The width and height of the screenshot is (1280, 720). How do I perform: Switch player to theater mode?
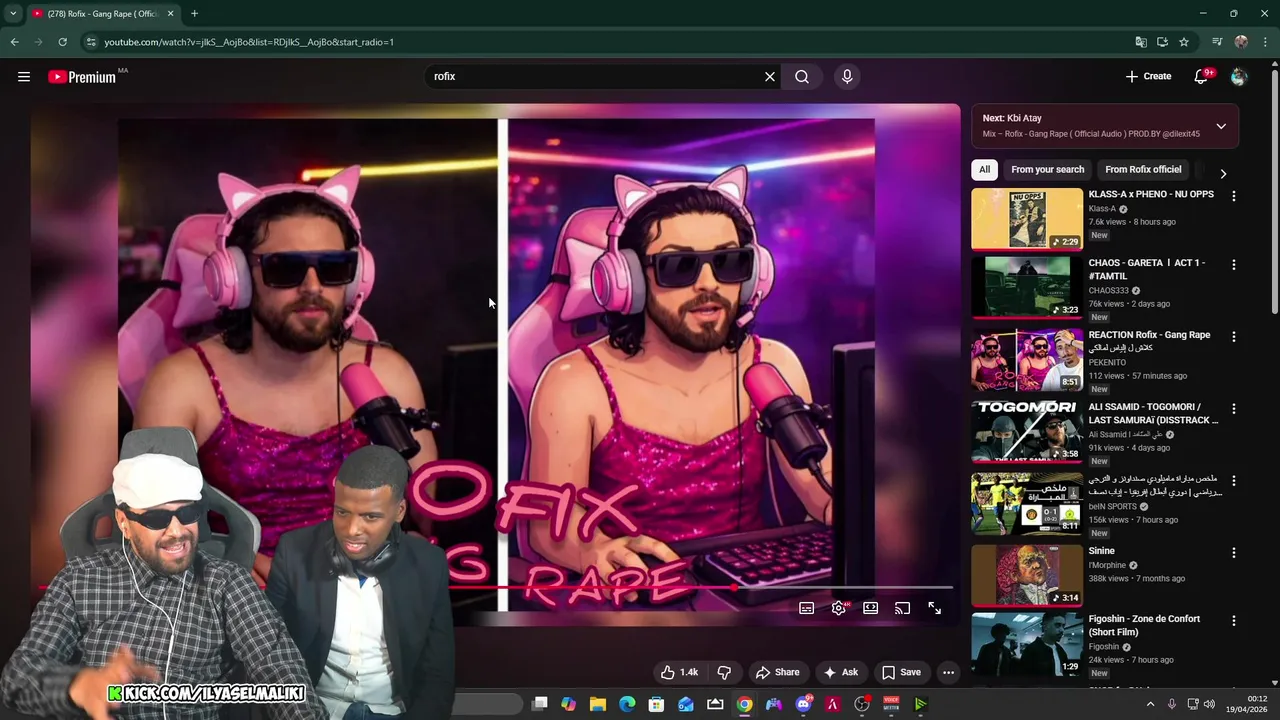871,608
